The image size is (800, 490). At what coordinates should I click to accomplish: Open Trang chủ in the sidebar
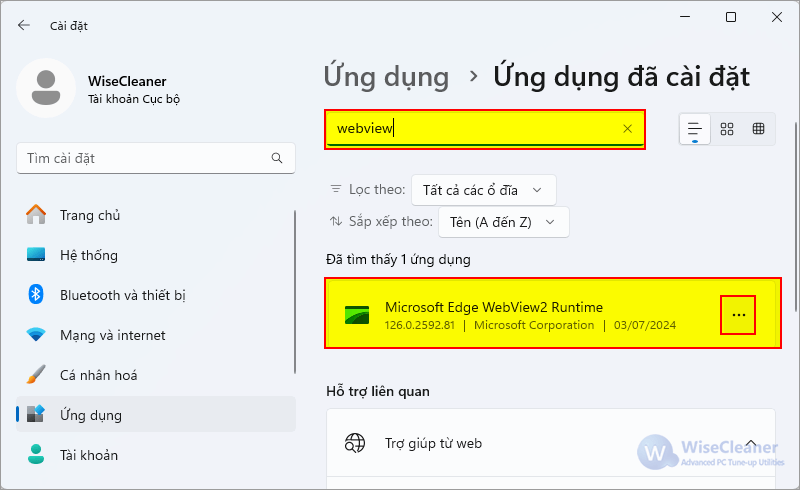point(156,215)
